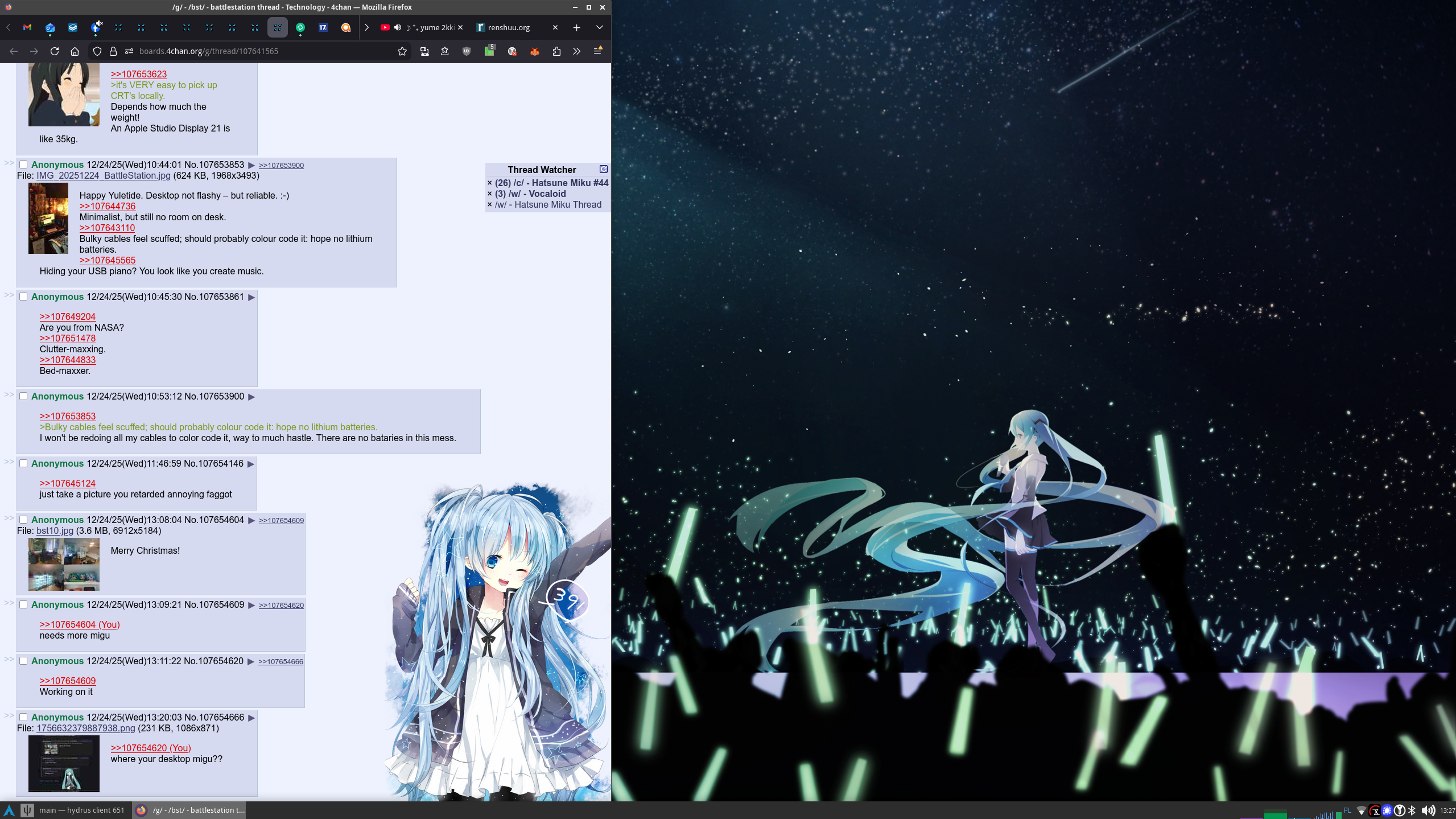This screenshot has height=819, width=1456.
Task: Reload the current page
Action: pyautogui.click(x=55, y=51)
